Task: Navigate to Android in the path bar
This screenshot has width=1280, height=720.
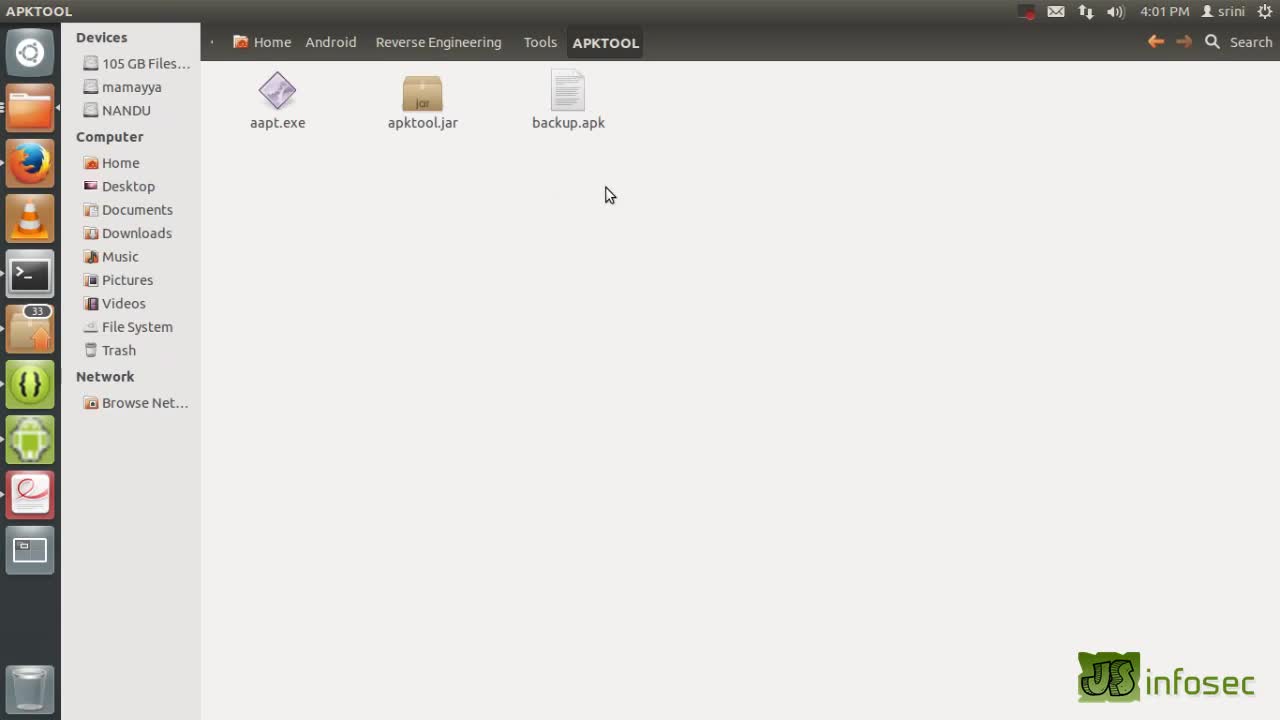Action: click(331, 42)
